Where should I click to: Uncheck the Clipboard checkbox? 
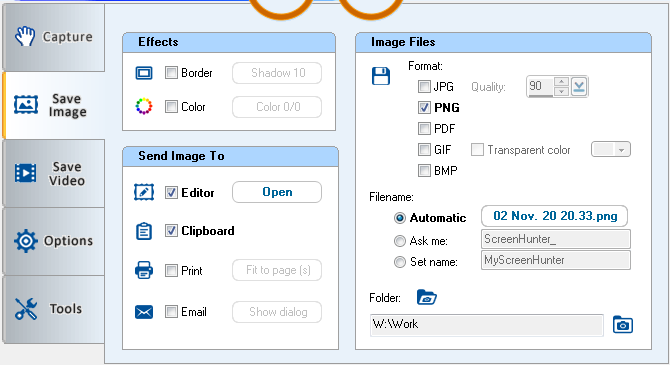coord(171,231)
